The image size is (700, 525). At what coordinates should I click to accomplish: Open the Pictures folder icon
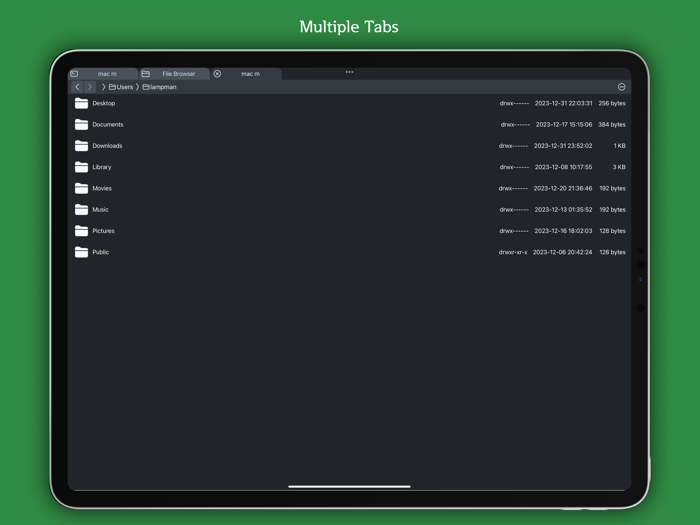[x=81, y=231]
